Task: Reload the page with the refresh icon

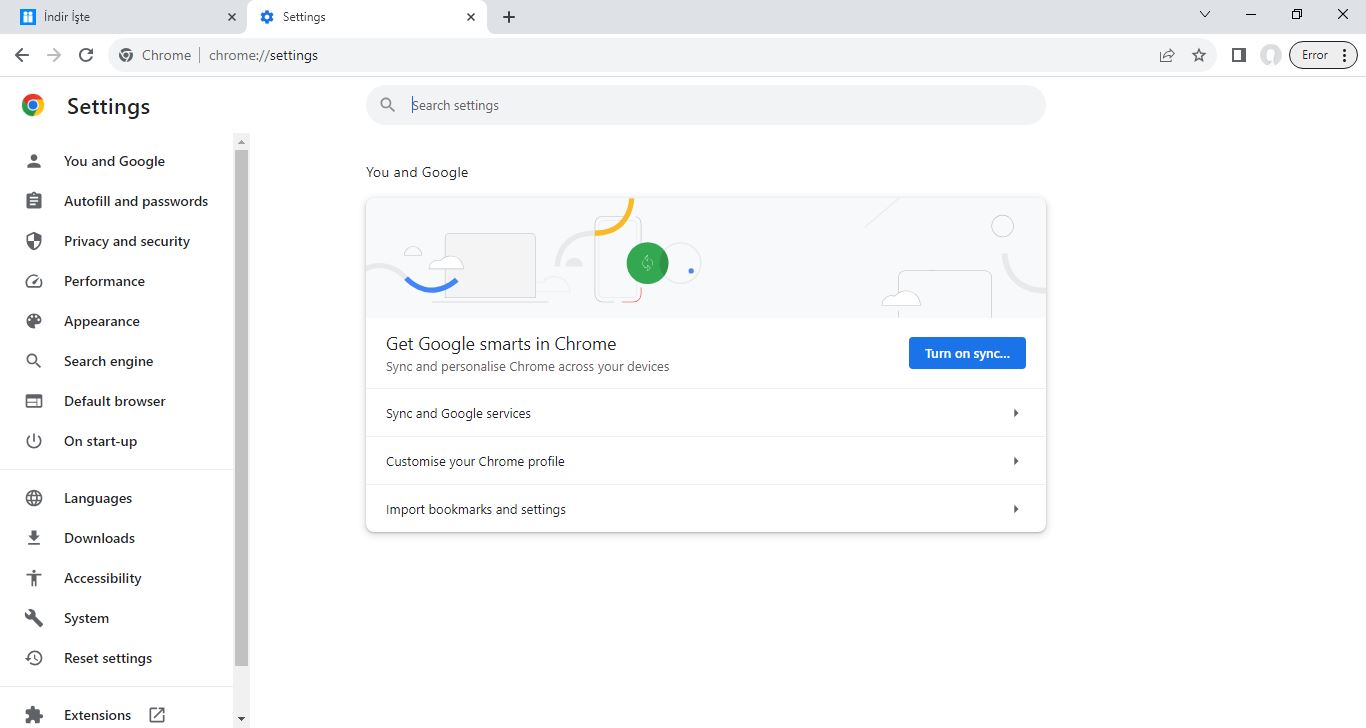Action: (86, 55)
